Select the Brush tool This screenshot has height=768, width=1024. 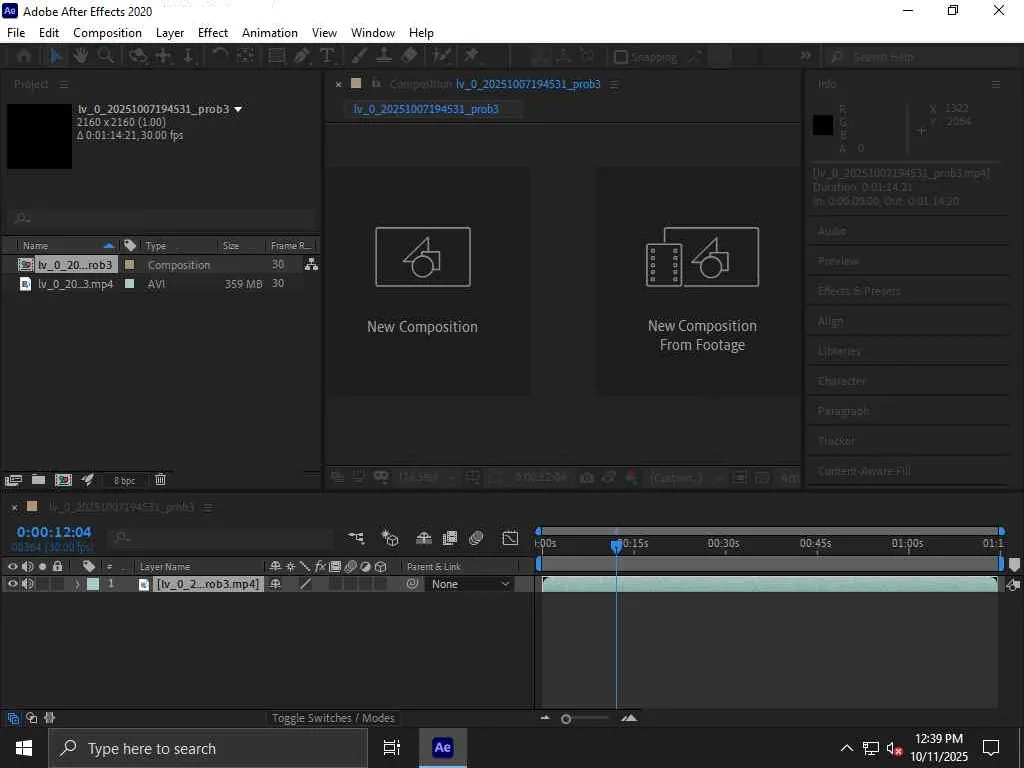point(359,57)
